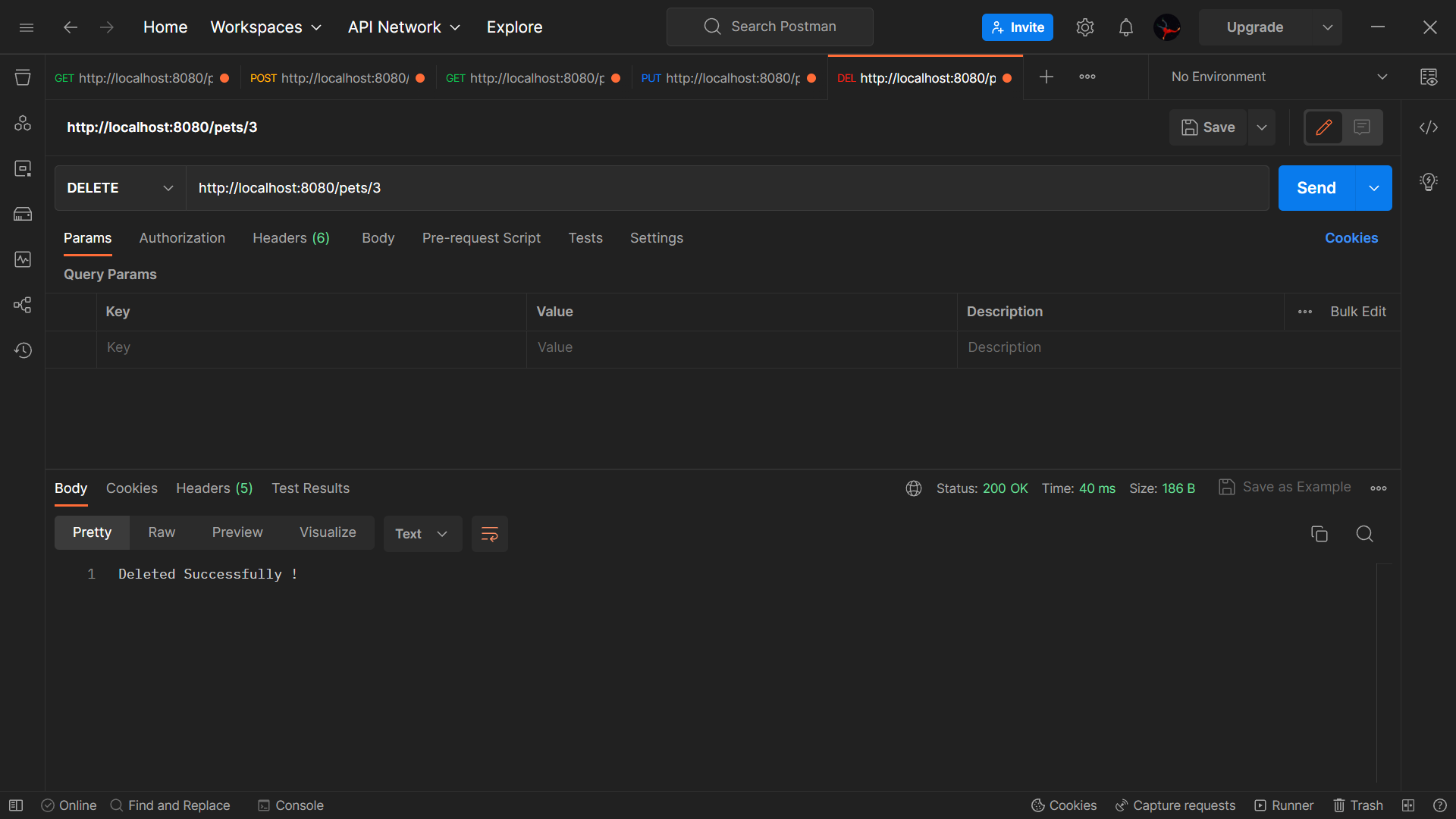This screenshot has width=1456, height=819.
Task: Search the response with magnifier icon
Action: tap(1364, 534)
